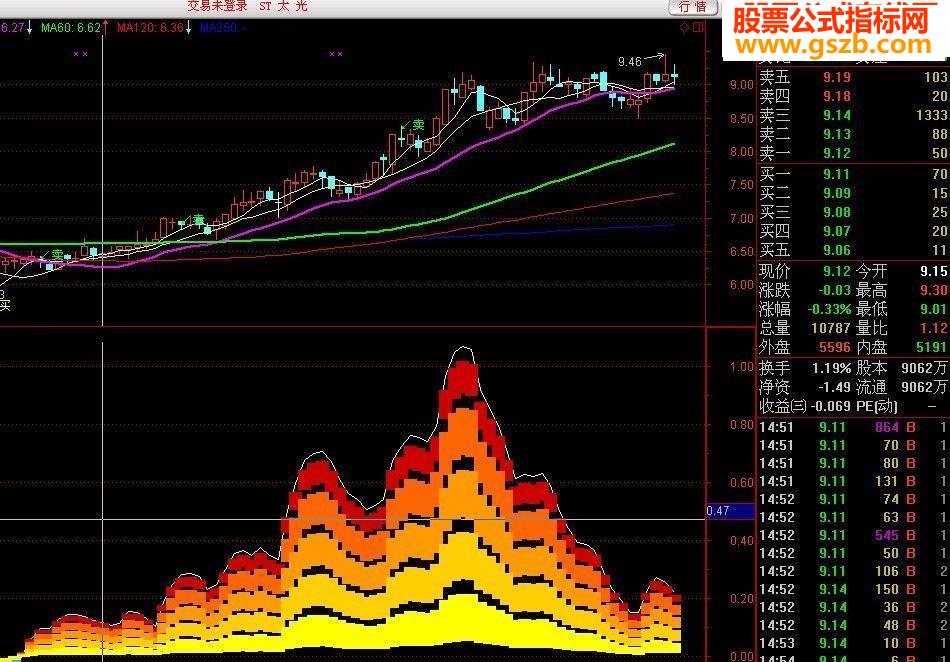Select the 买二 9.09 bid row
950x662 pixels.
click(853, 193)
